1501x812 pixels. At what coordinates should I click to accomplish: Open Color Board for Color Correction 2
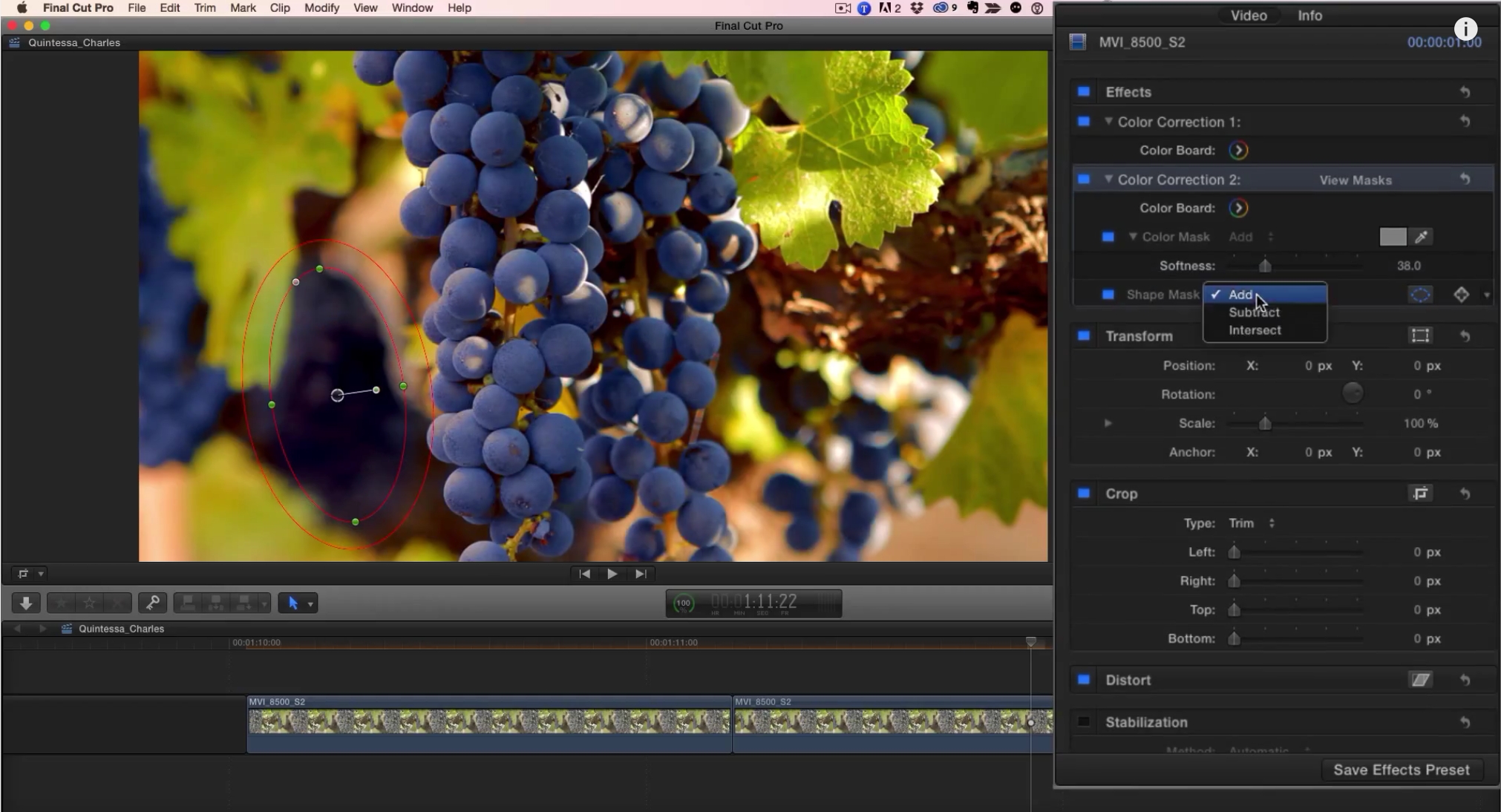tap(1238, 209)
